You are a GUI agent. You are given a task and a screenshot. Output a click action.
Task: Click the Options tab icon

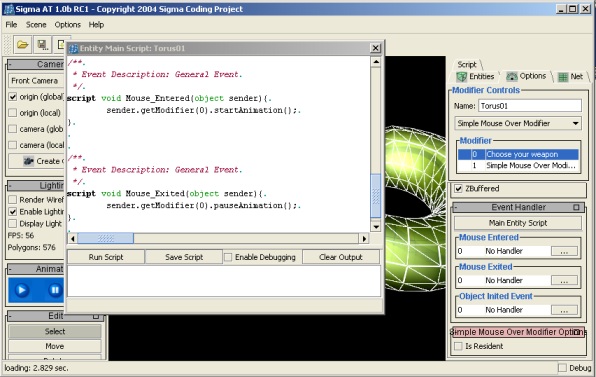coord(512,76)
